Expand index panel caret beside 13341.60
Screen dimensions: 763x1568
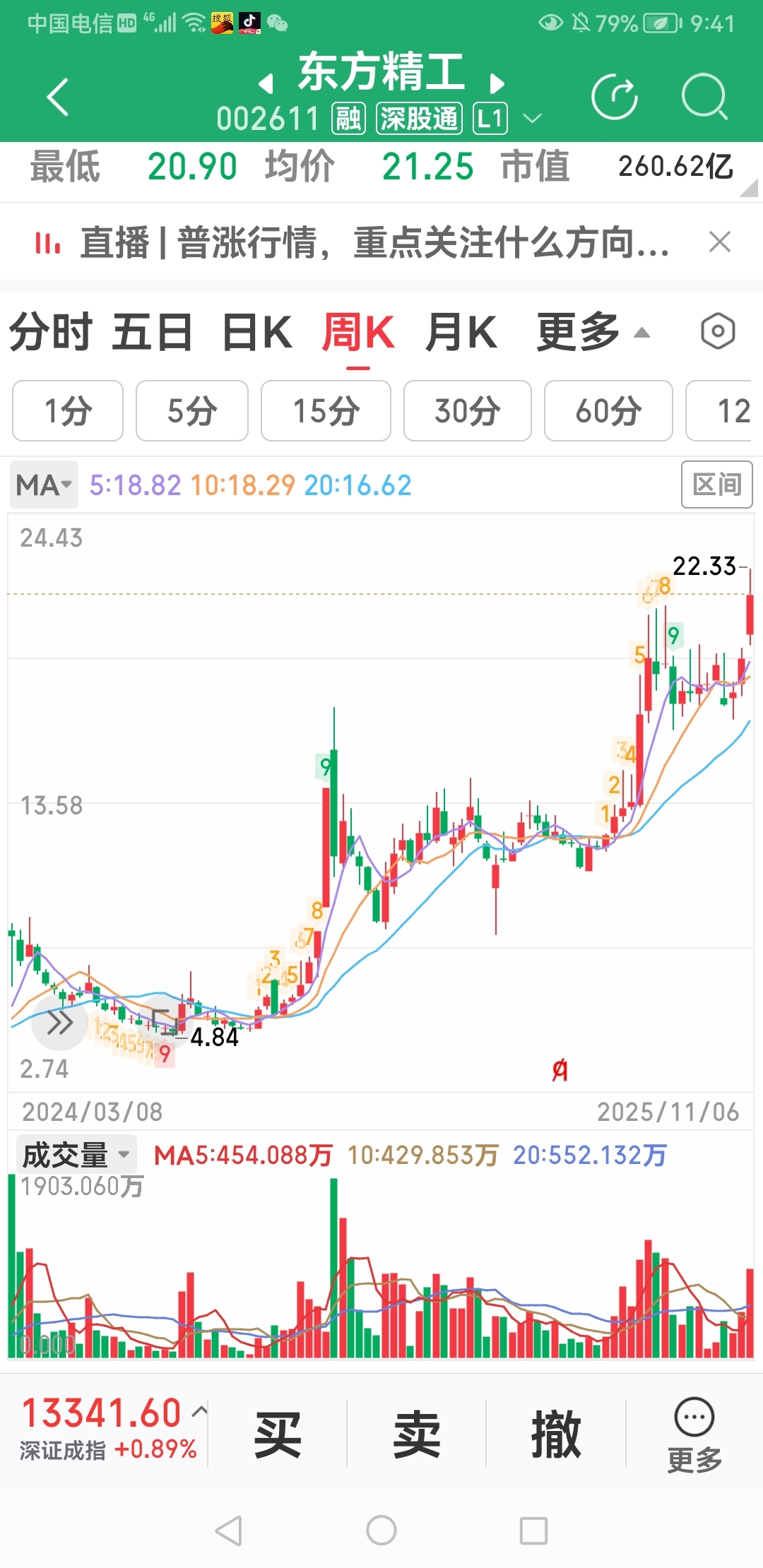click(x=200, y=1412)
